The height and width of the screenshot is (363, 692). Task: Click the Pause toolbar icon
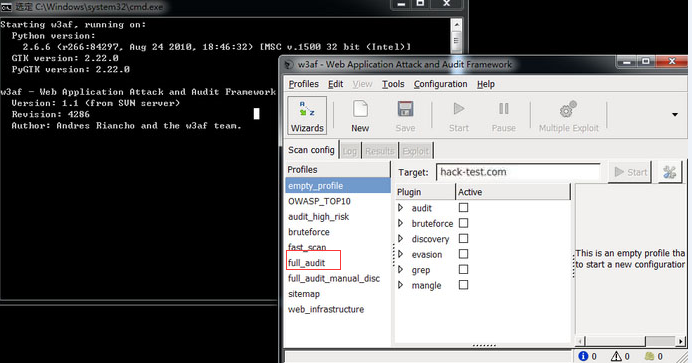pyautogui.click(x=504, y=109)
